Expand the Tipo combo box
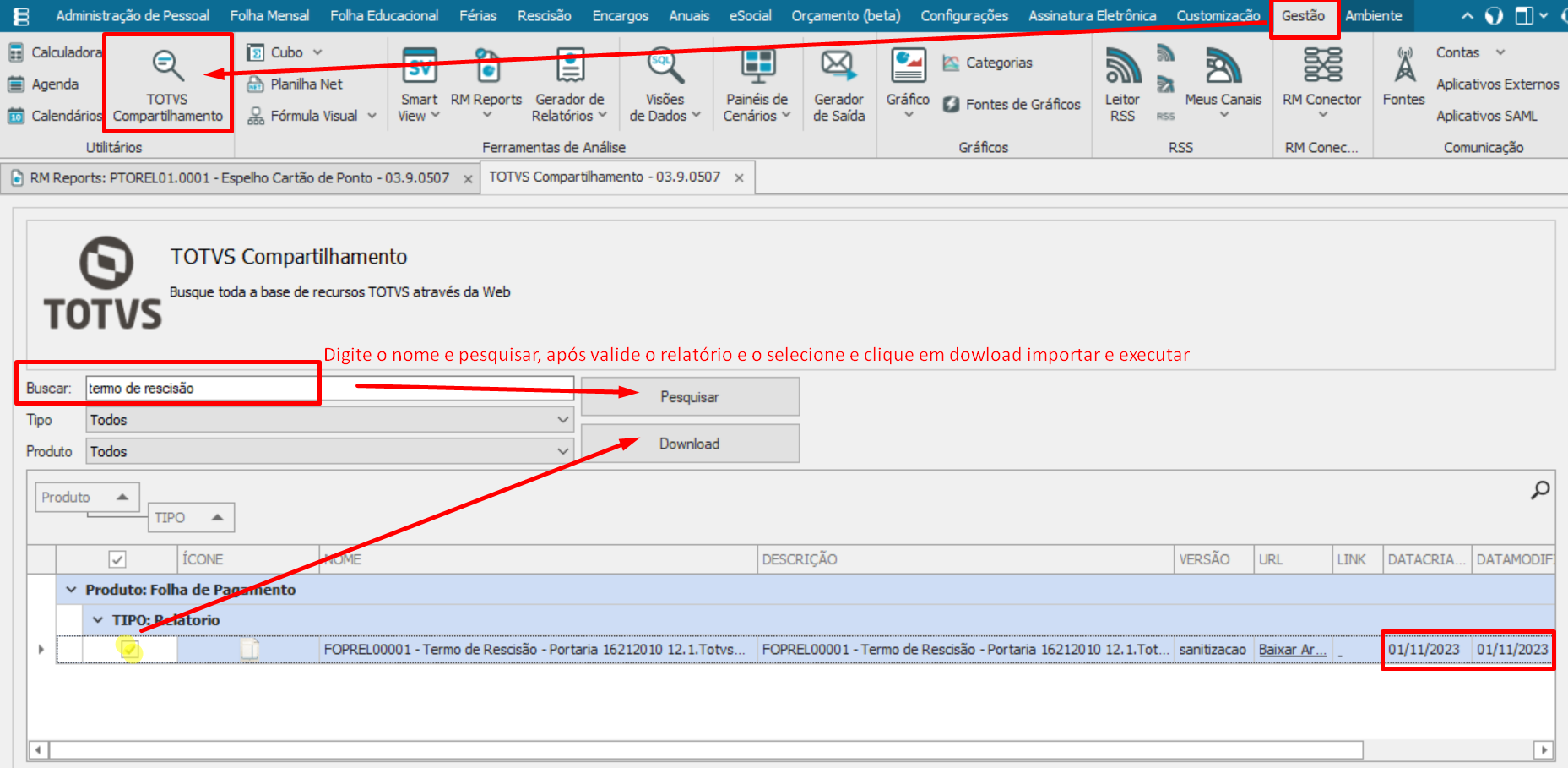The height and width of the screenshot is (768, 1568). click(x=562, y=419)
